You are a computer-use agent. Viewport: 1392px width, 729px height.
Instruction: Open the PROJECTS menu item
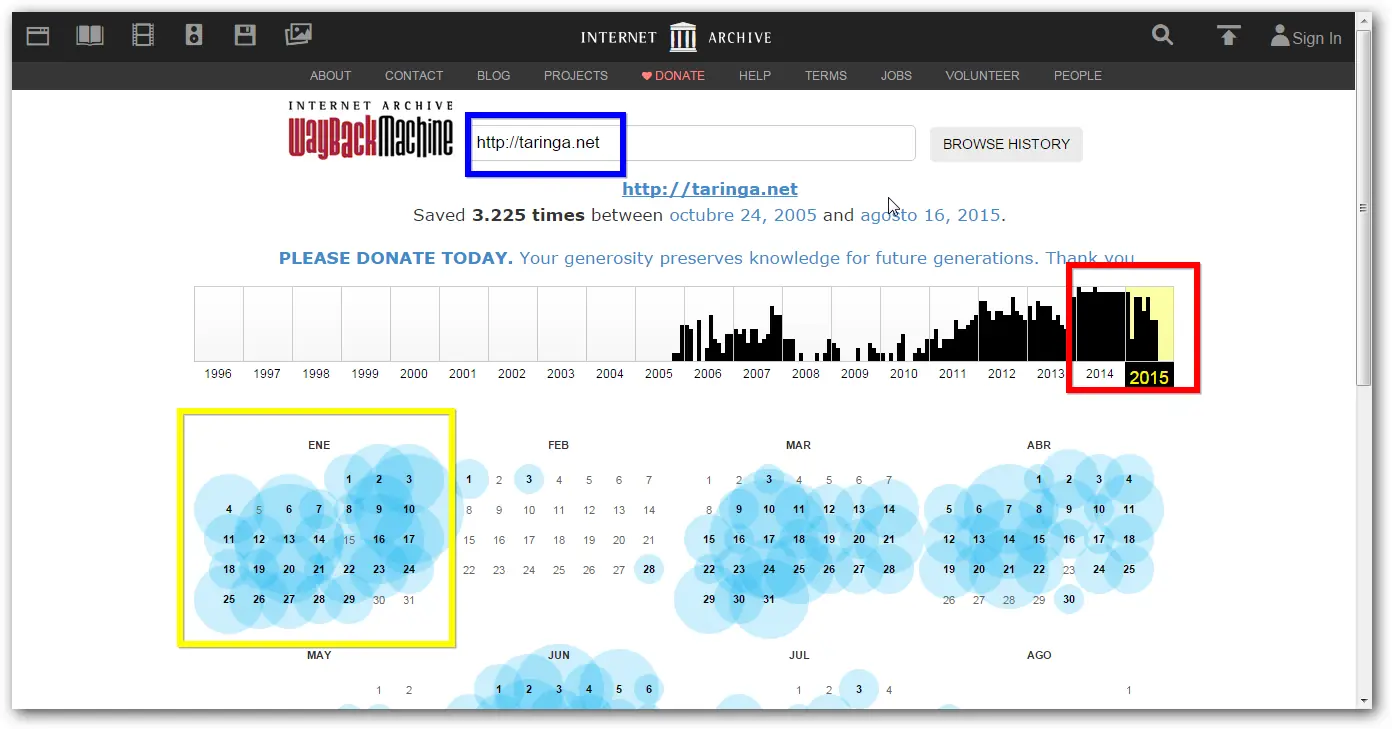tap(576, 76)
